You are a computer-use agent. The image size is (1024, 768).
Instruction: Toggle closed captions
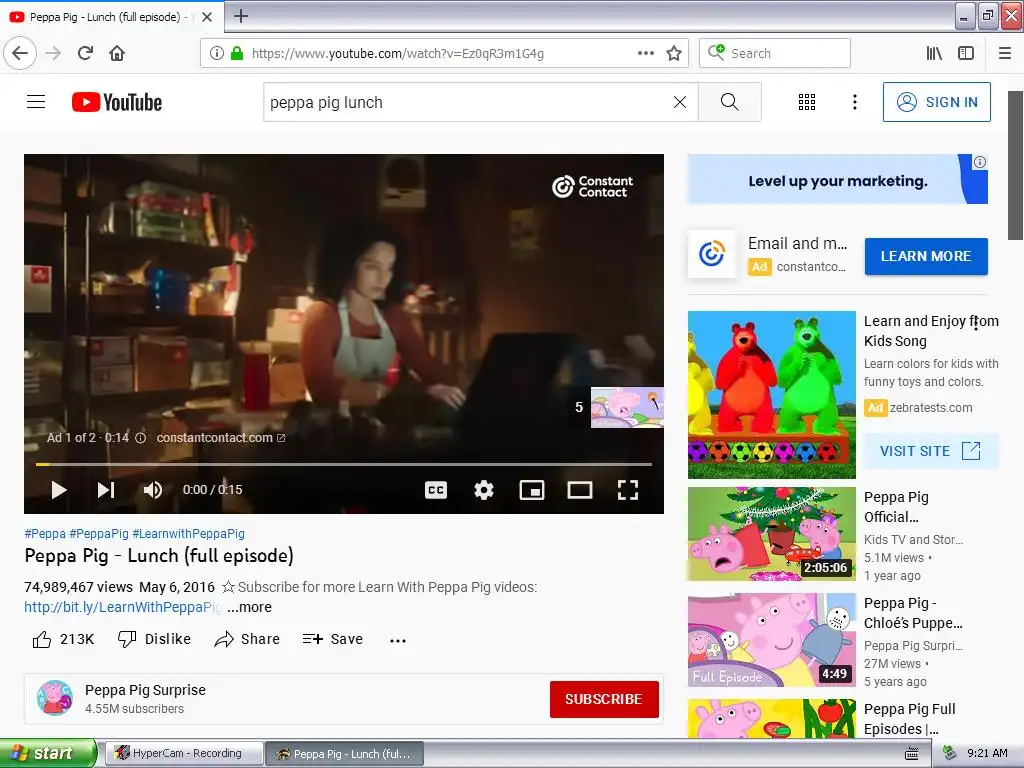point(436,490)
